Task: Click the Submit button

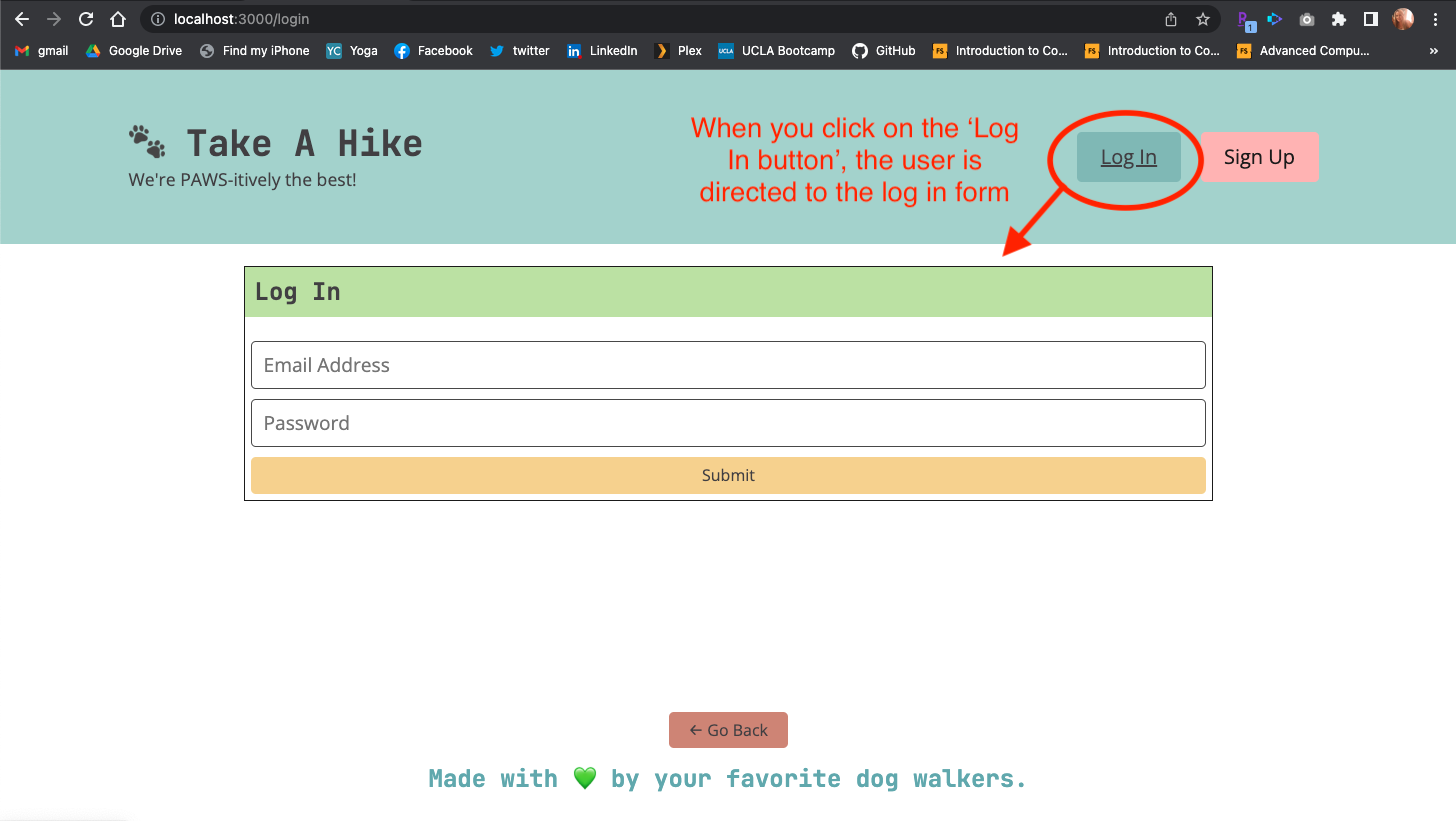Action: [x=728, y=475]
